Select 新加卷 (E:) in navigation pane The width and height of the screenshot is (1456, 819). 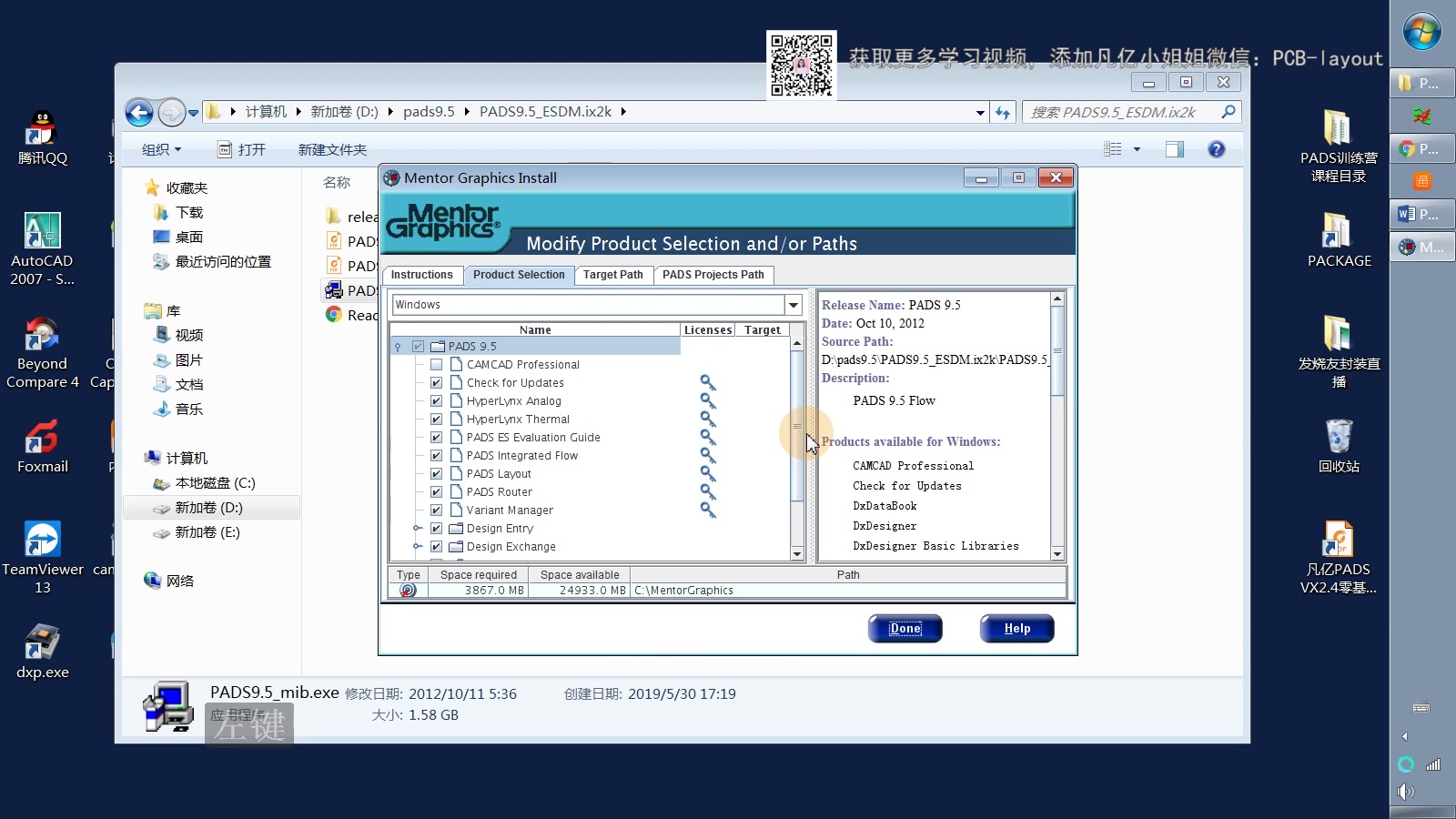coord(207,532)
